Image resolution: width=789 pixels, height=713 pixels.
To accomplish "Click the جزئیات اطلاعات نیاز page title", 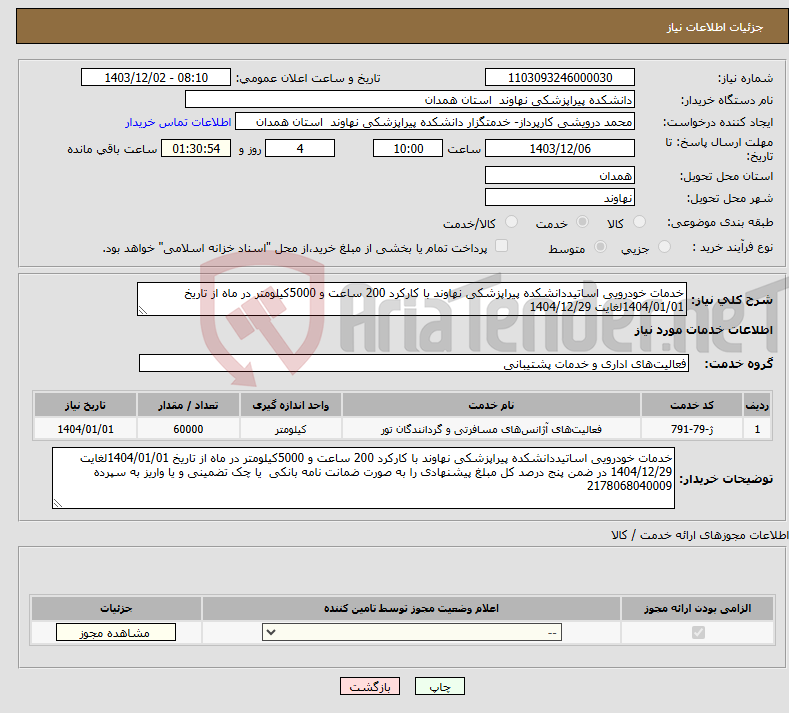I will 715,27.
